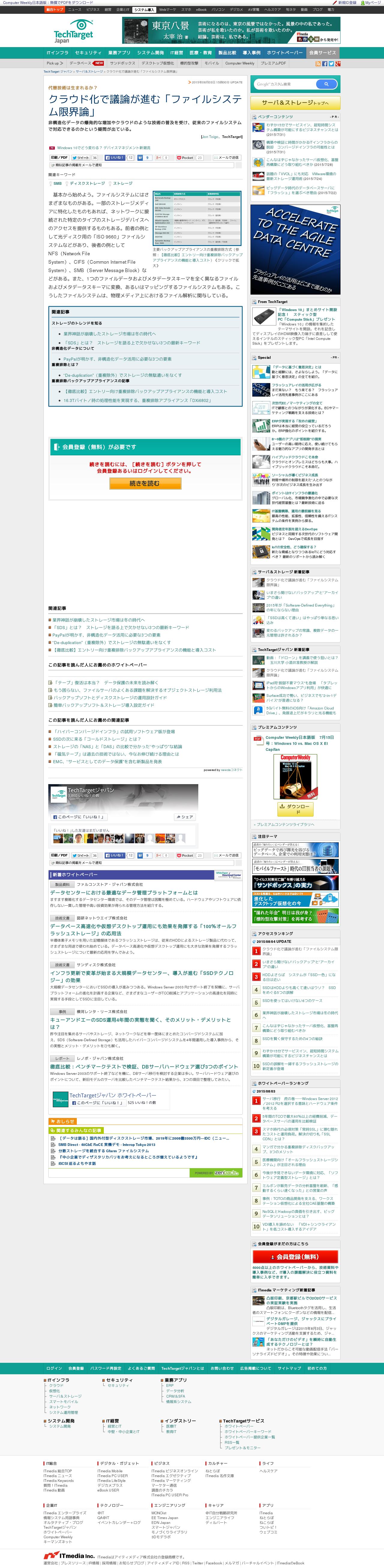
Task: Open the deduplication appliance comparison table thumbnail
Action: (196, 218)
